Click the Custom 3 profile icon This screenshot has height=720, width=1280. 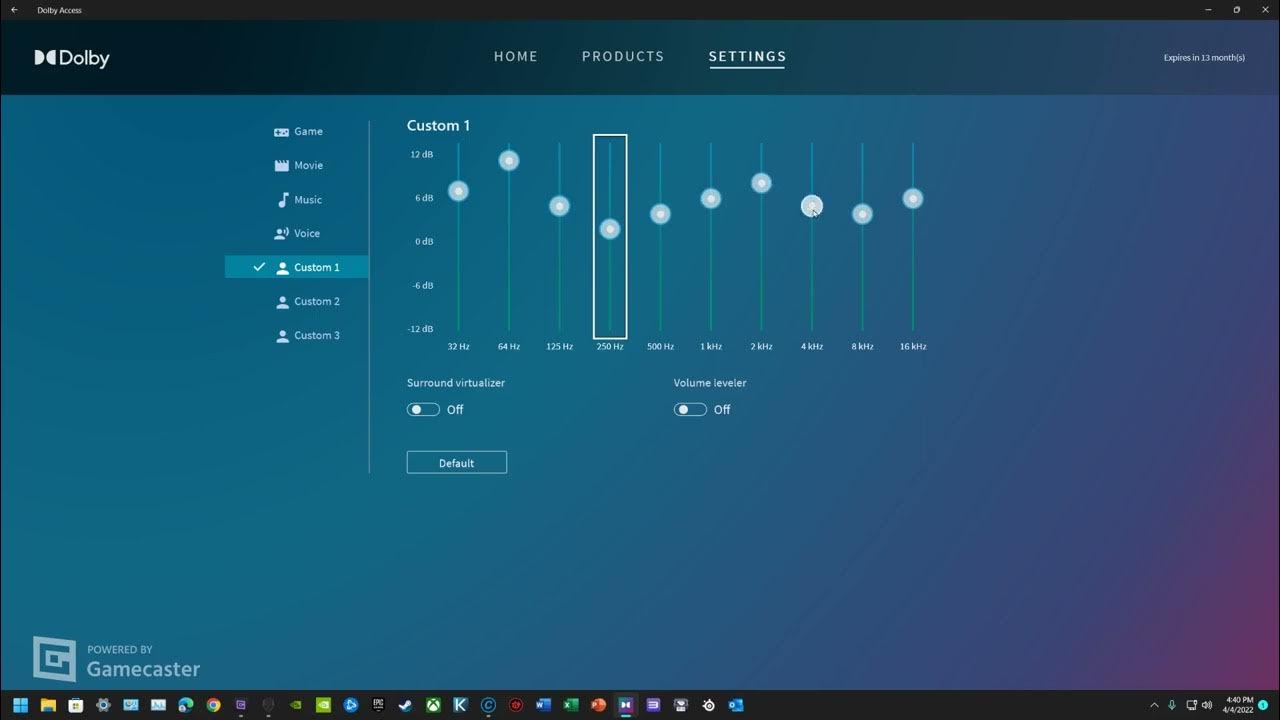(282, 336)
